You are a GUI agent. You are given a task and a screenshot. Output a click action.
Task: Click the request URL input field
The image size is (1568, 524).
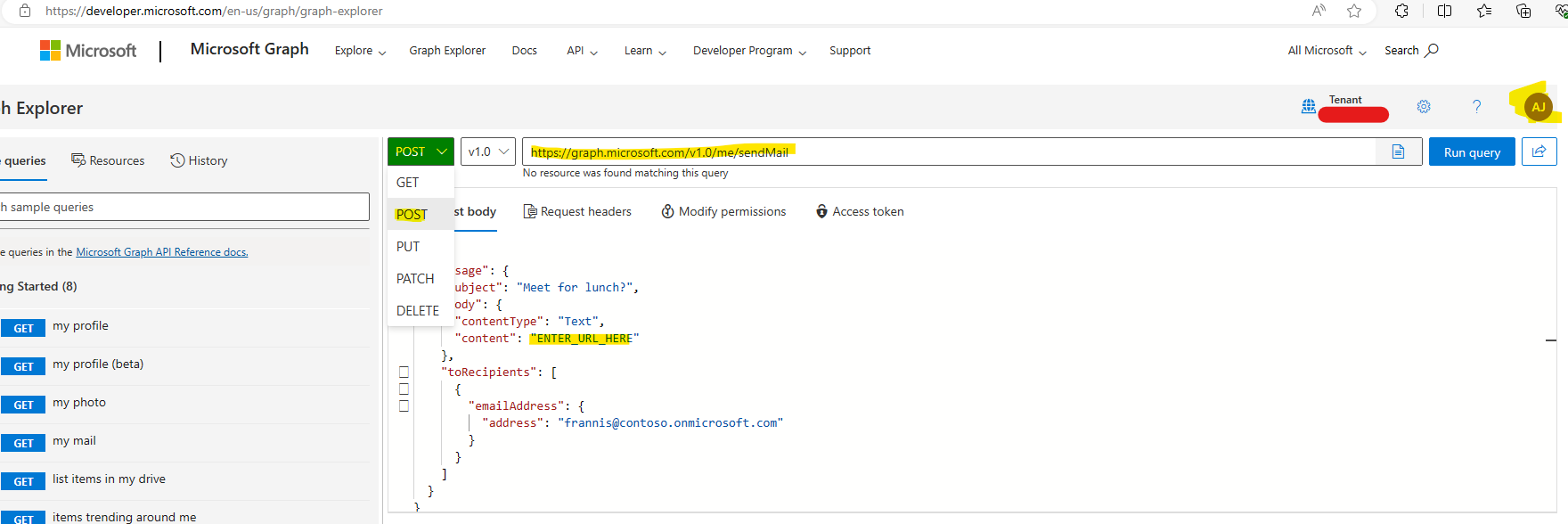(950, 151)
